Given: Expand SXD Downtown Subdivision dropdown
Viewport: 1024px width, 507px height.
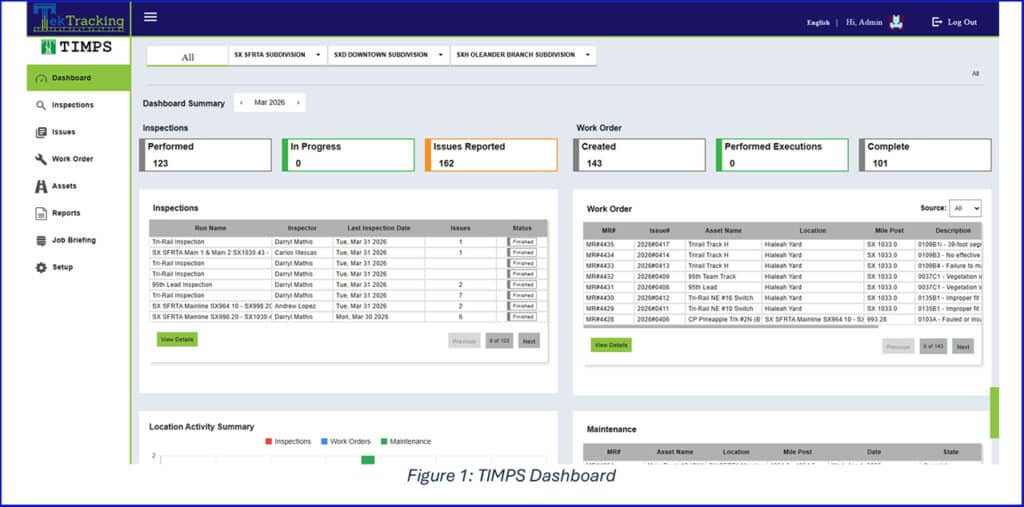Looking at the screenshot, I should coord(389,55).
